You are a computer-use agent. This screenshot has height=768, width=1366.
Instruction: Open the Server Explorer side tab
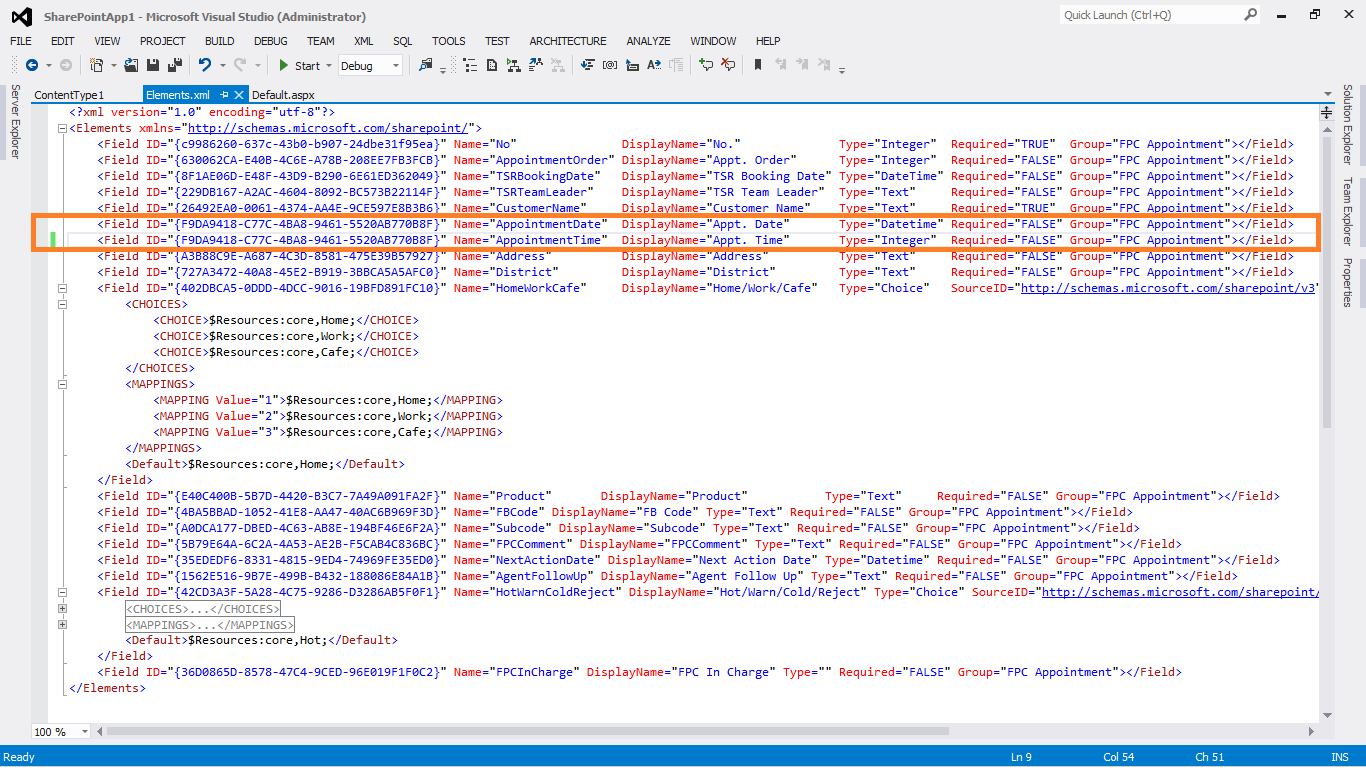coord(15,122)
